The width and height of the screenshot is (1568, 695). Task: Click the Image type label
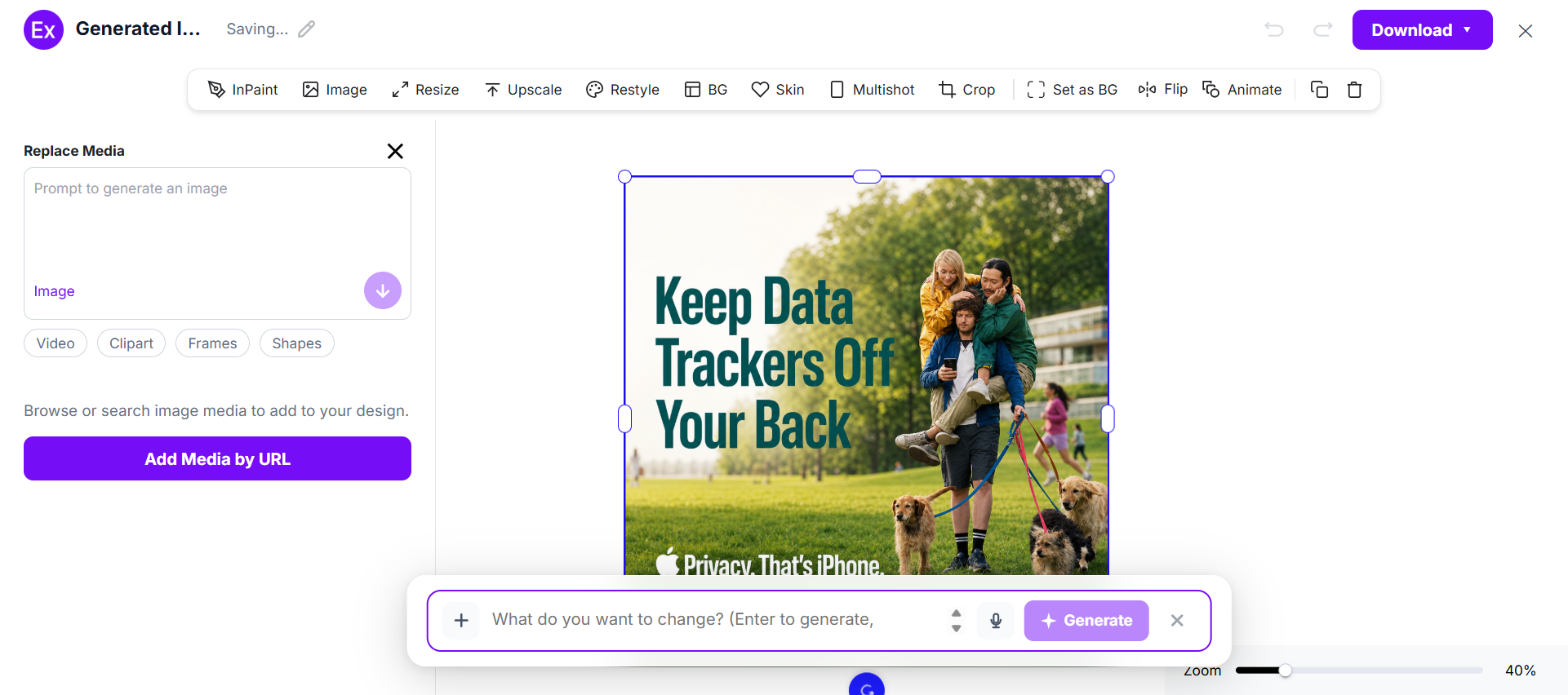click(x=54, y=291)
